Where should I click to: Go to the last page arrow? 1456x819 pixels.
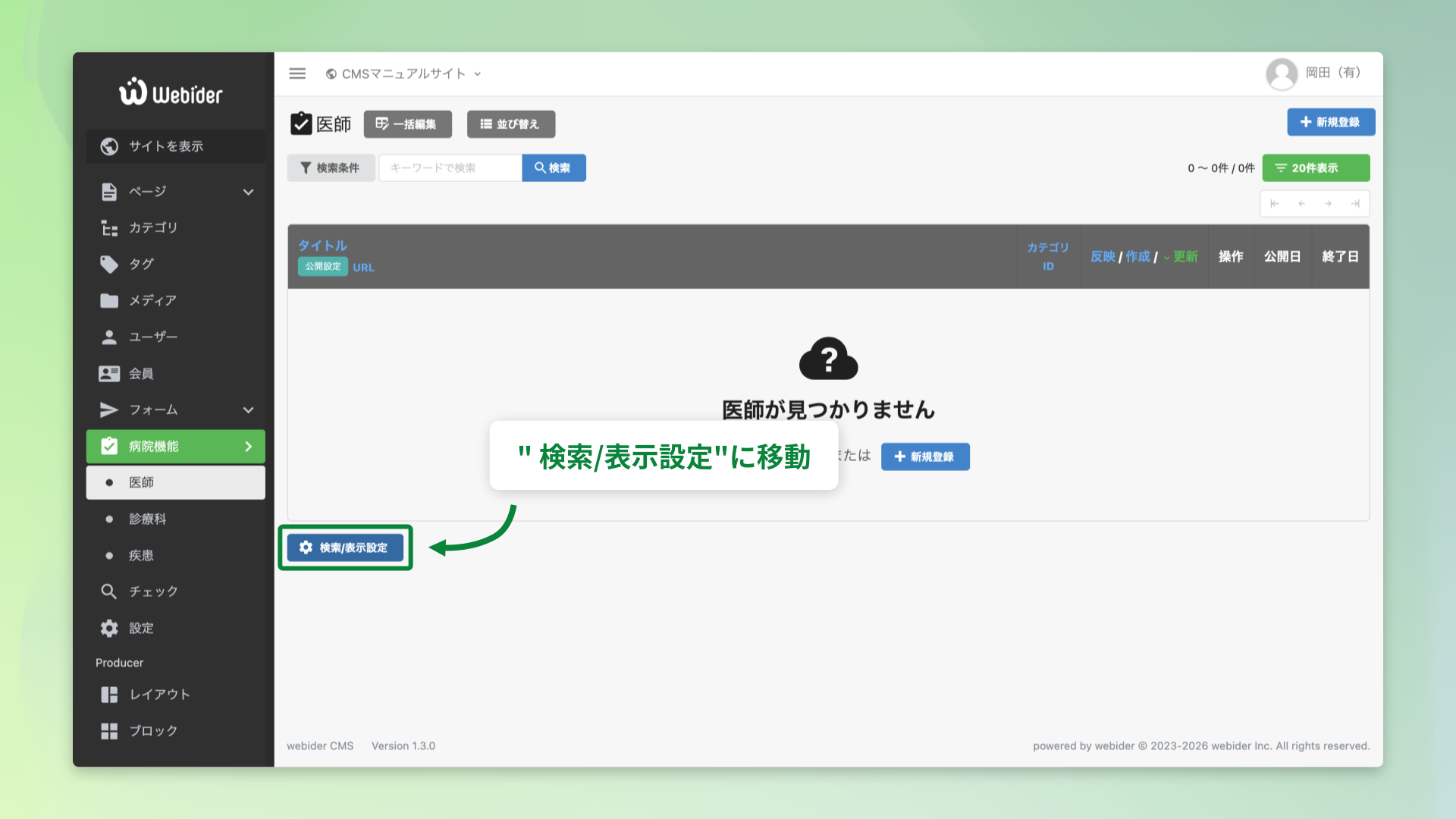1354,204
